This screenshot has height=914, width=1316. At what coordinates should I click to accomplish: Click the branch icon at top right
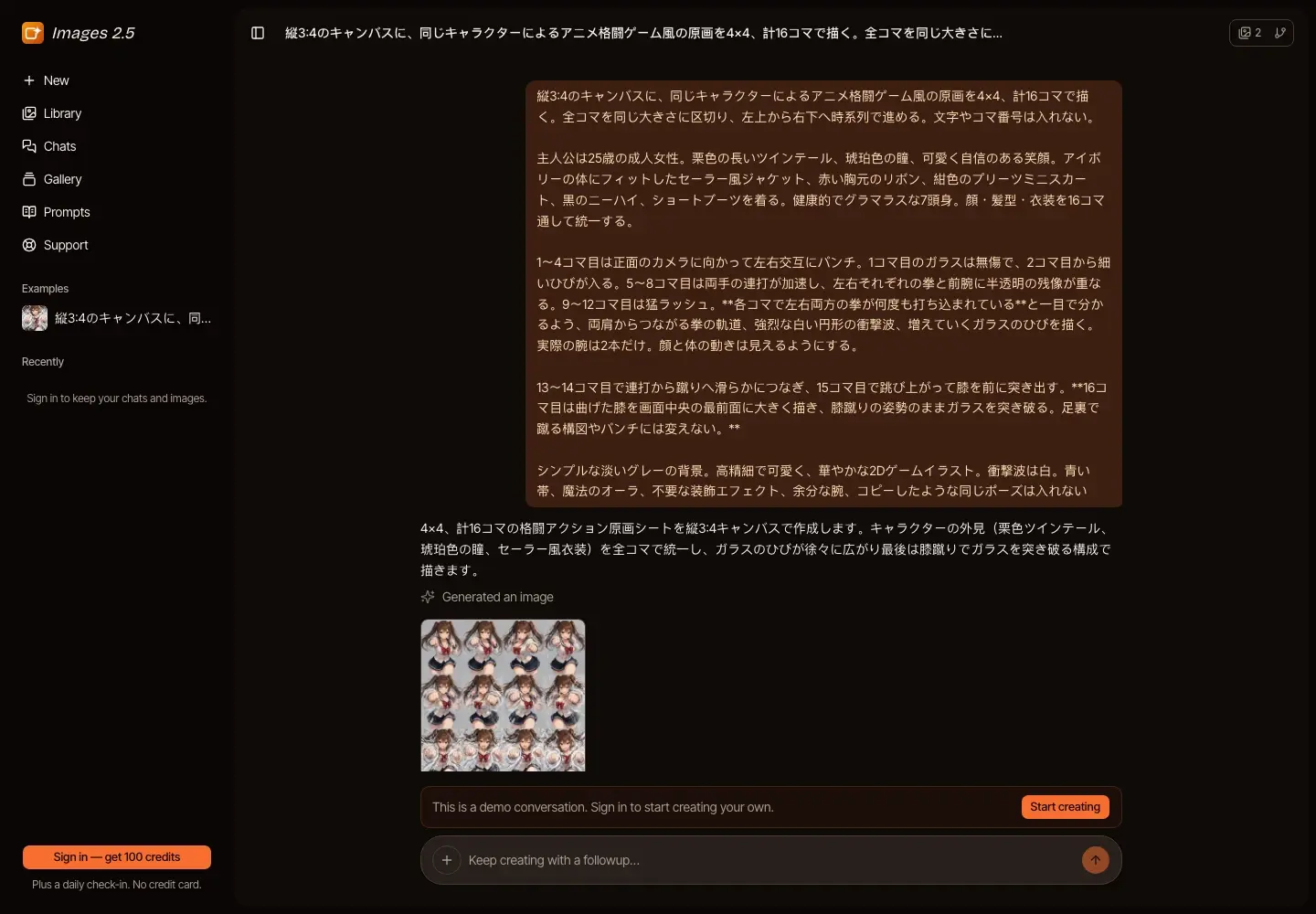point(1280,33)
